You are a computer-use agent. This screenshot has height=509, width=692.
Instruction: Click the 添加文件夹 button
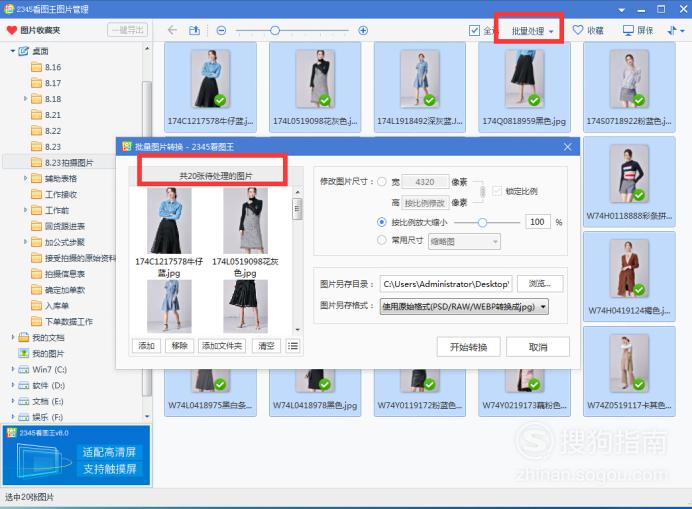[x=222, y=346]
